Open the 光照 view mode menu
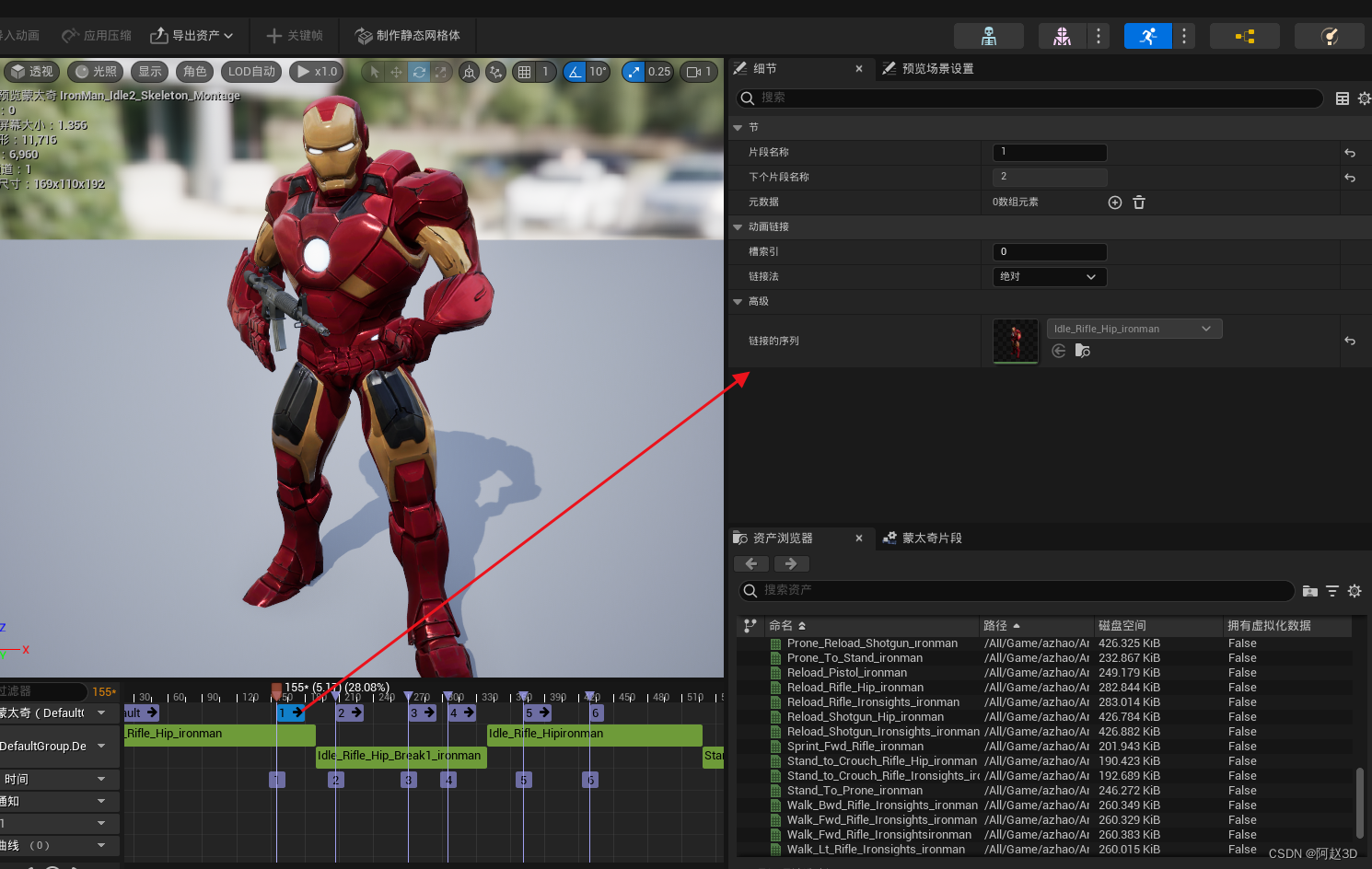1372x869 pixels. click(97, 72)
